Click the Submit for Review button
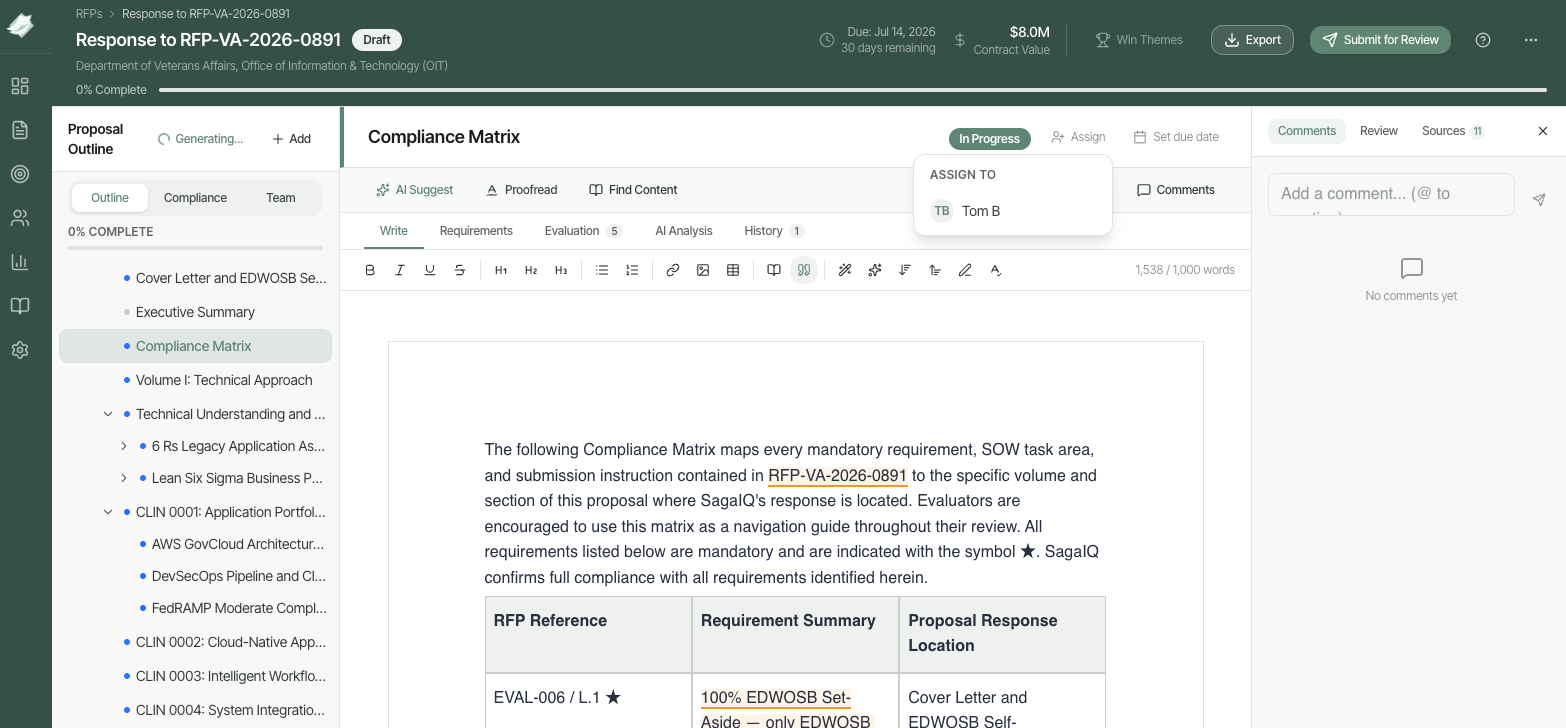 [x=1380, y=40]
